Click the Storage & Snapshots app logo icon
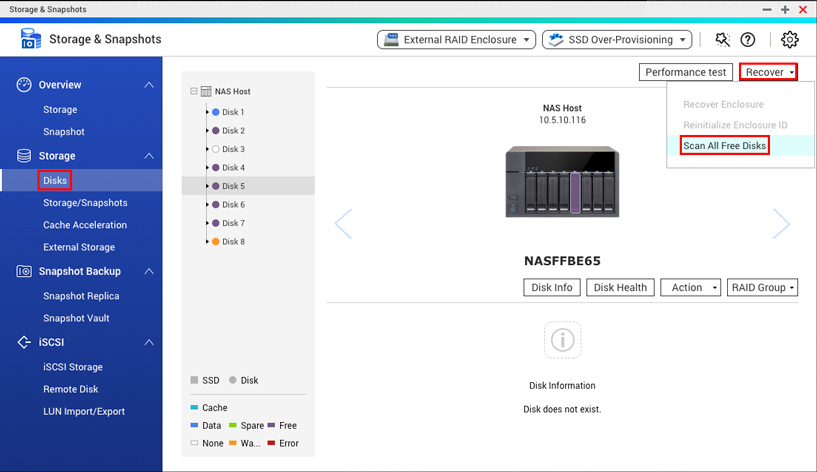This screenshot has width=817, height=472. coord(31,39)
